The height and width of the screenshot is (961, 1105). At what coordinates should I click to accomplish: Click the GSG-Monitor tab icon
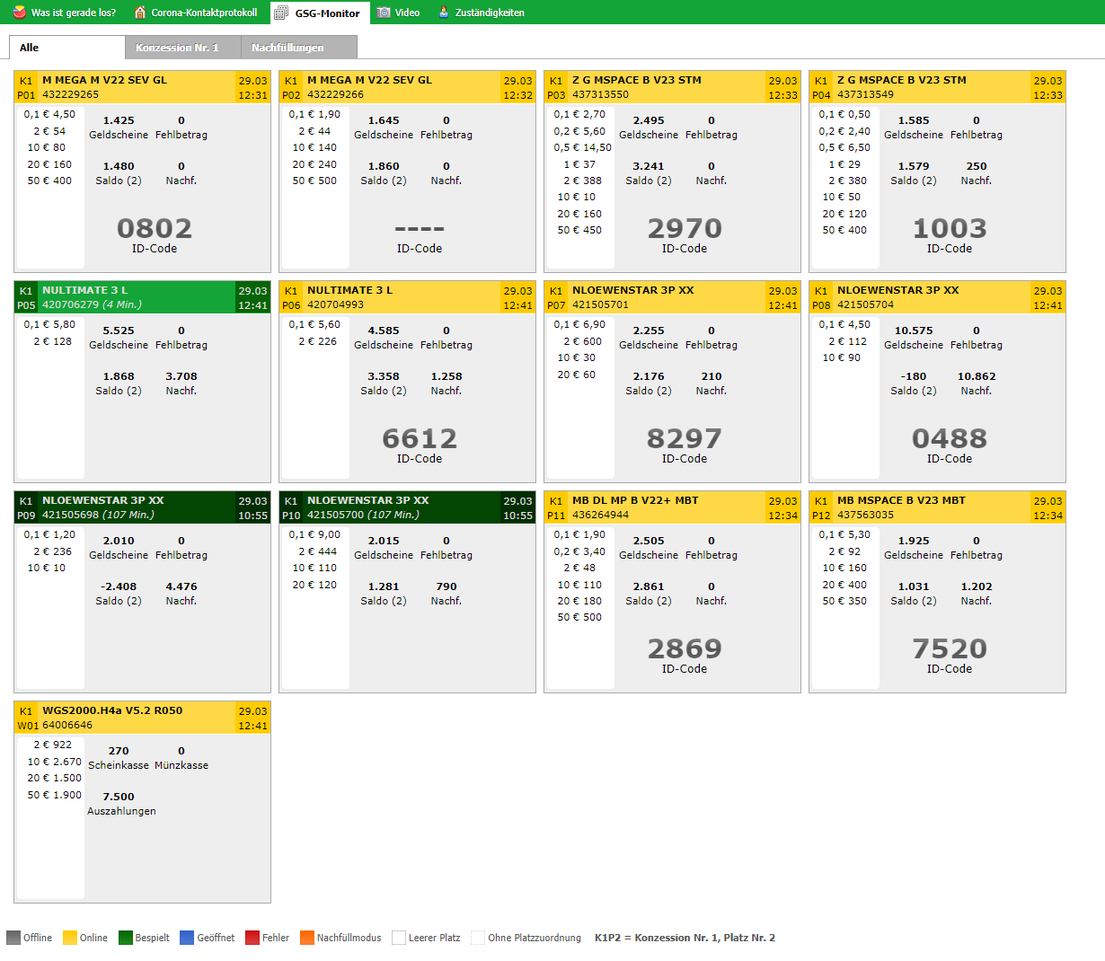click(281, 13)
